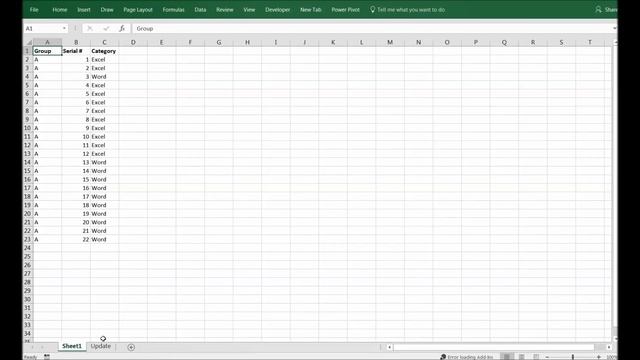This screenshot has height=360, width=640.
Task: Open the Review ribbon tab
Action: click(225, 9)
